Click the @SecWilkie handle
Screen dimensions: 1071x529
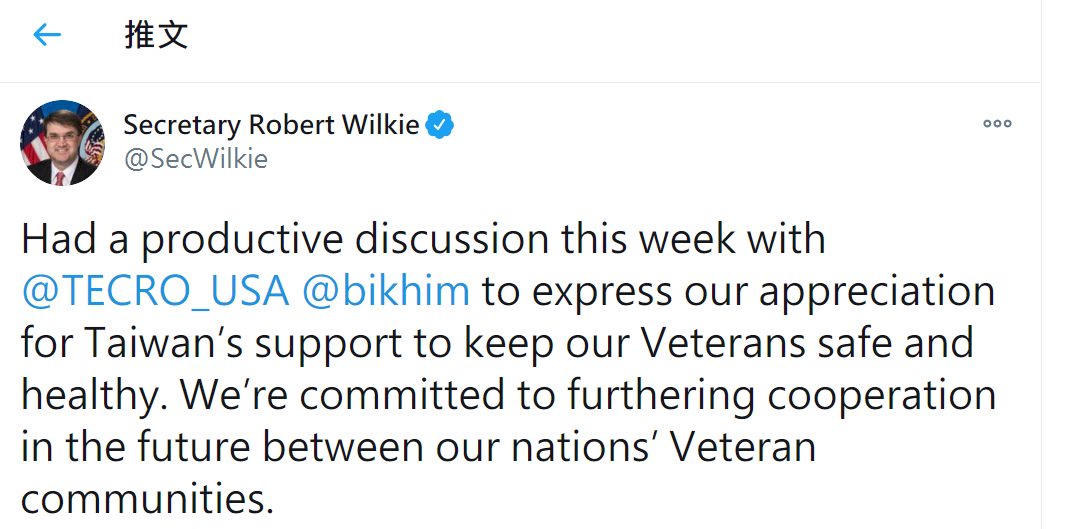(x=195, y=159)
